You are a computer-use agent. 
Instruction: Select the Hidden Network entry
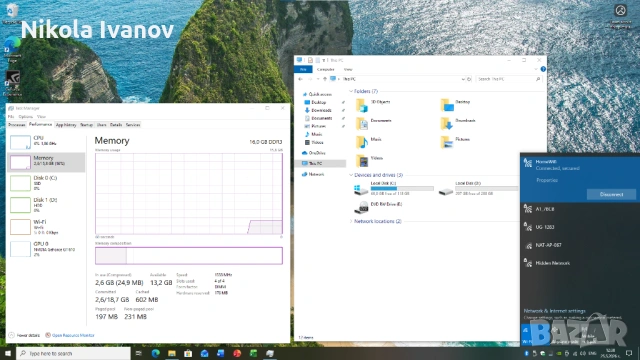(580, 263)
